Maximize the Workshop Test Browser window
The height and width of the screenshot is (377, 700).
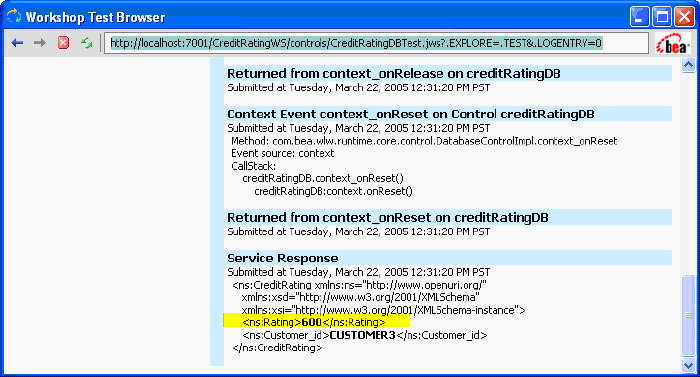(662, 17)
